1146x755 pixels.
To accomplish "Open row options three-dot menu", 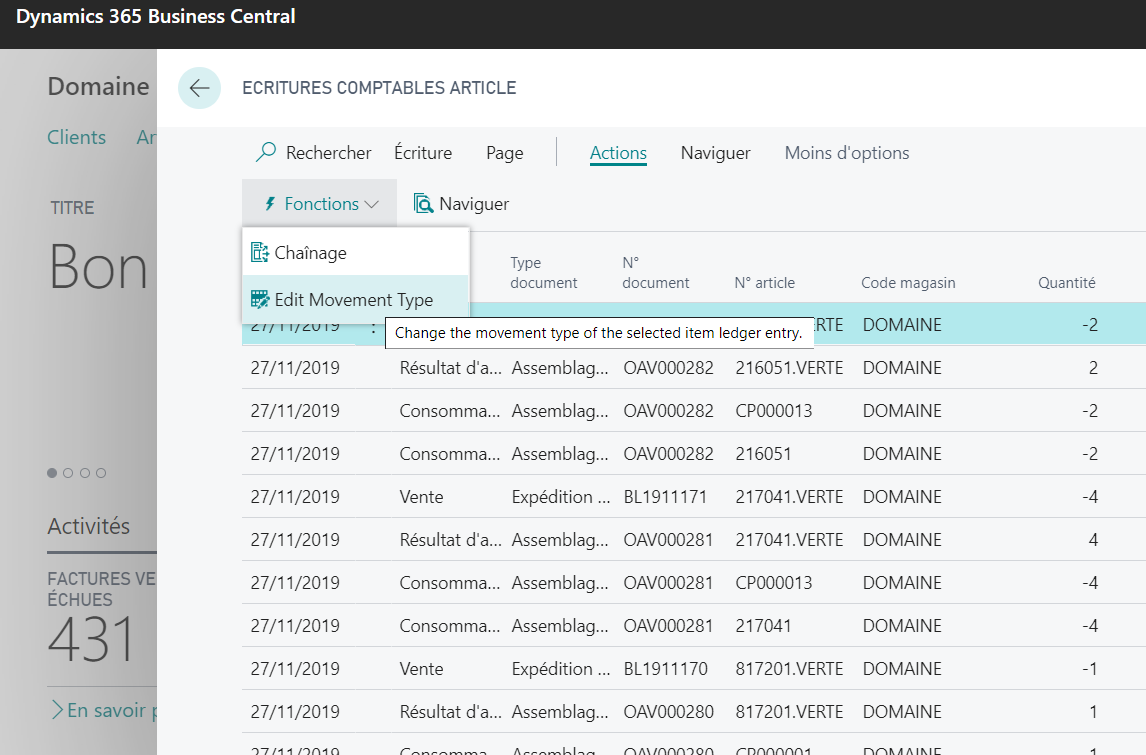I will 373,327.
